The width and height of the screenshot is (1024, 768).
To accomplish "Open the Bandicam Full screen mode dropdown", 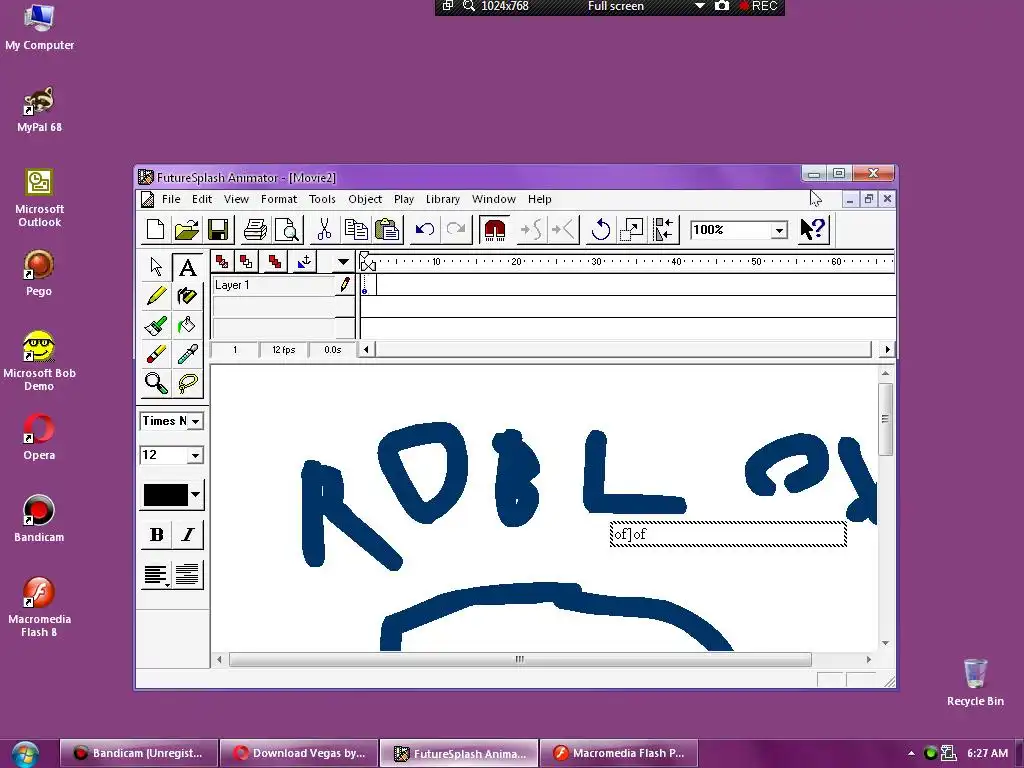I will (x=699, y=6).
